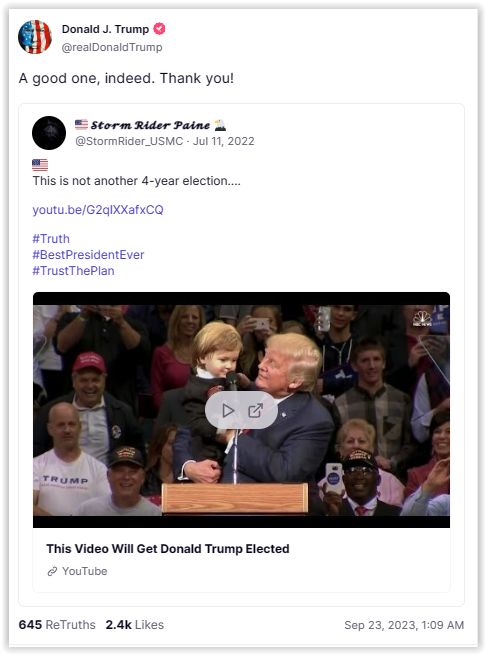This screenshot has width=486, height=655.
Task: Click the chain link icon beside YouTube
Action: coord(52,571)
